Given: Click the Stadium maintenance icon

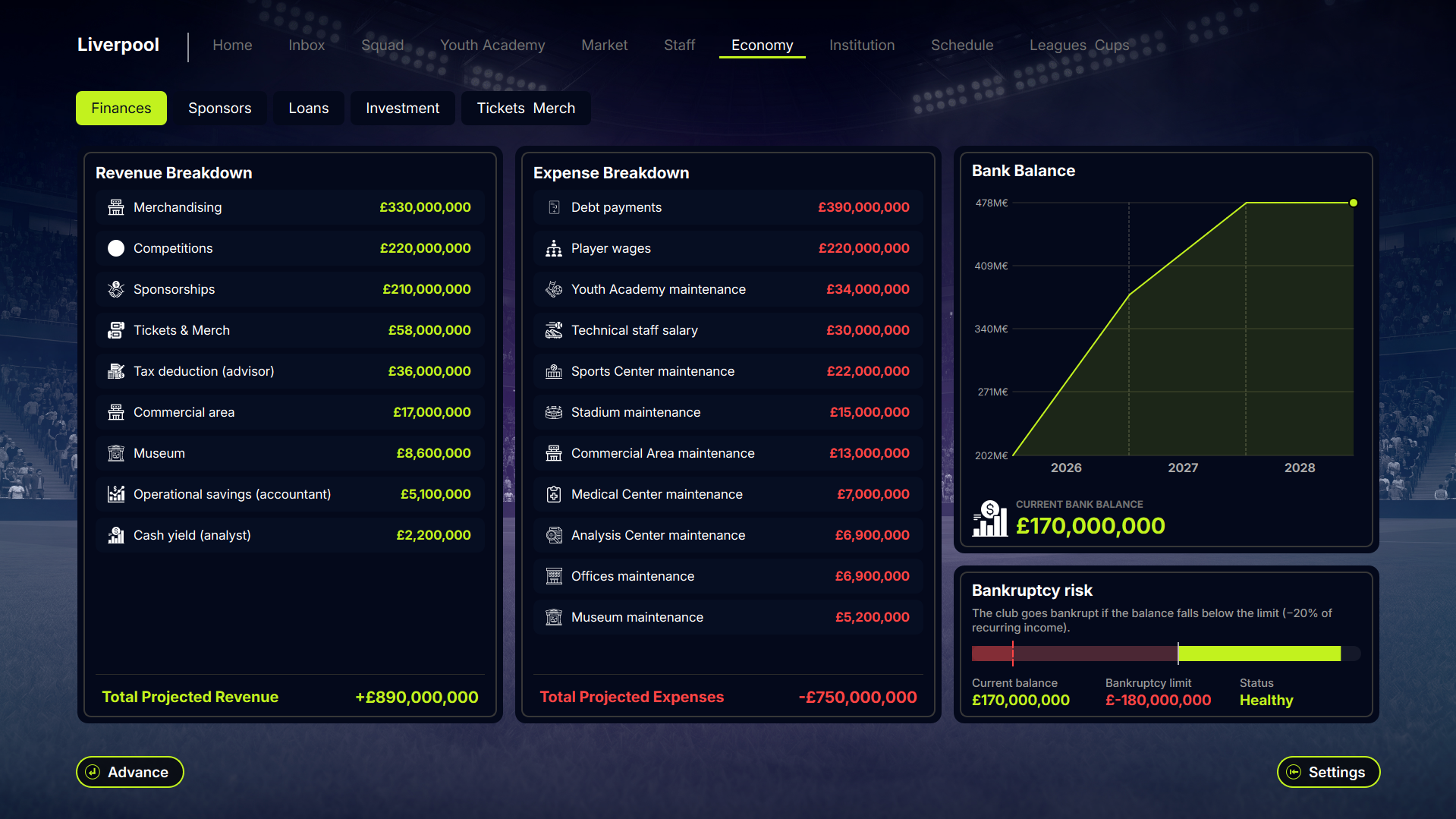Looking at the screenshot, I should tap(554, 412).
